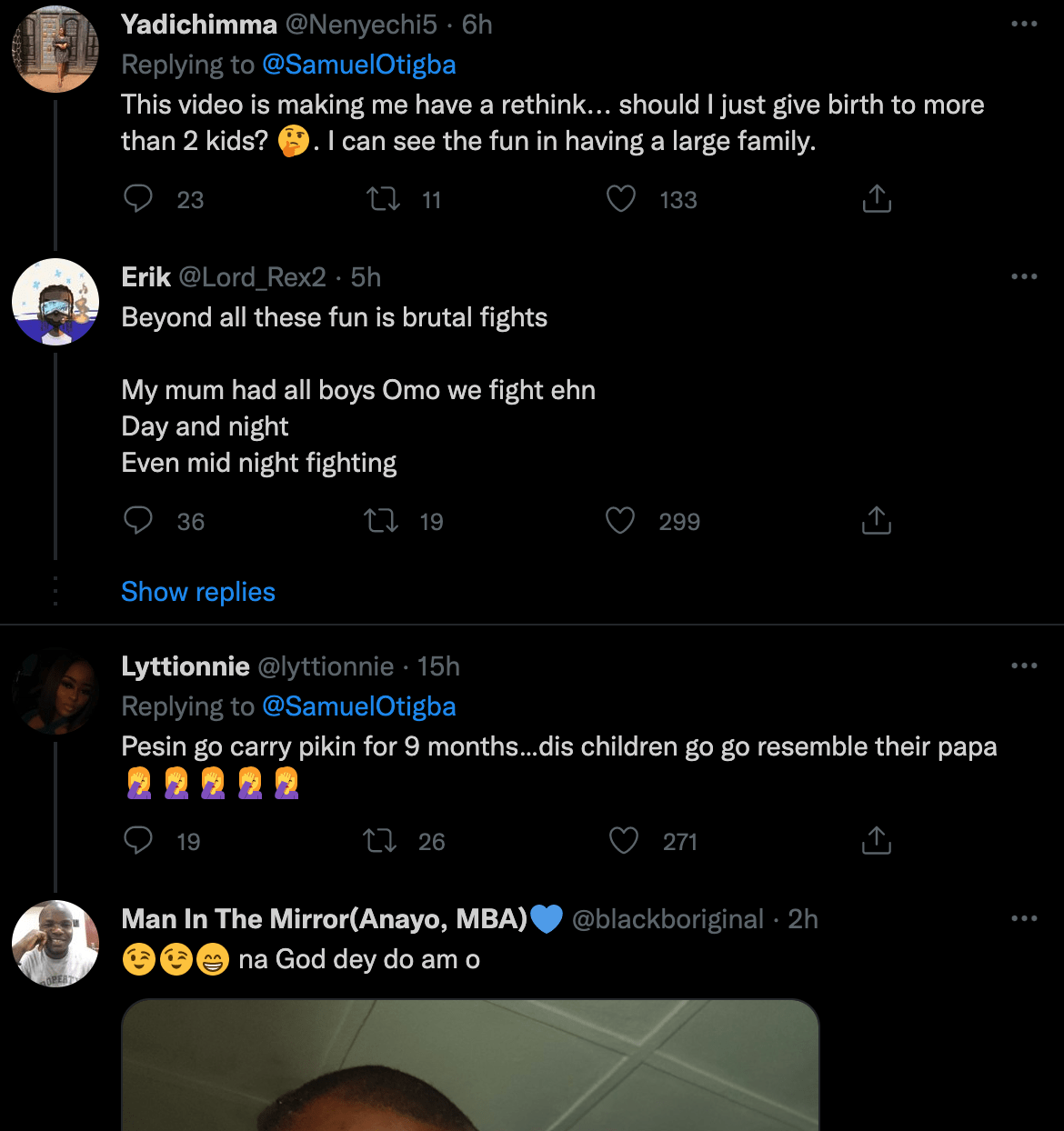The height and width of the screenshot is (1131, 1064).
Task: Open more options menu on Erik's tweet
Action: (1024, 276)
